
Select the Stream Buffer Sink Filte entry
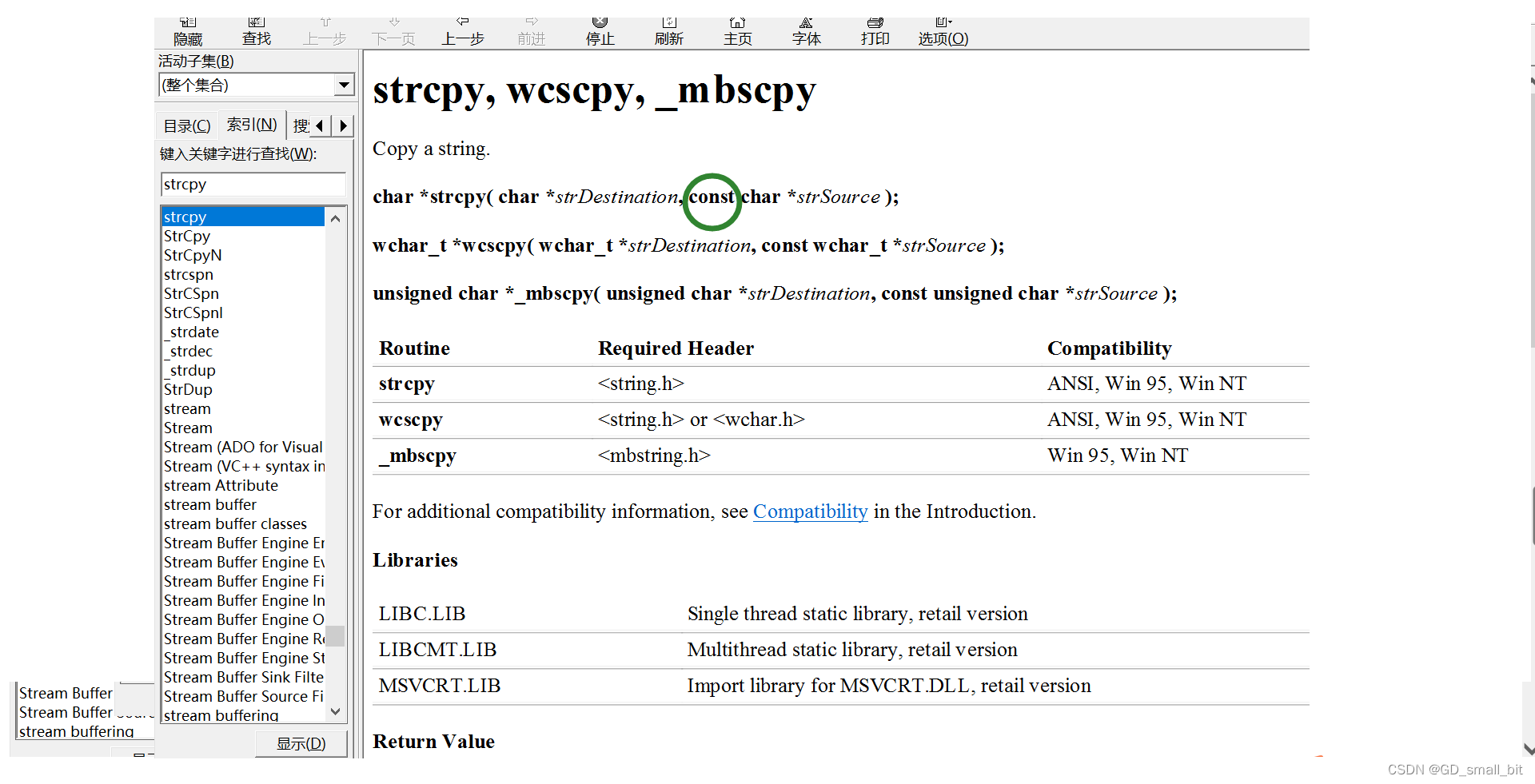[x=244, y=677]
